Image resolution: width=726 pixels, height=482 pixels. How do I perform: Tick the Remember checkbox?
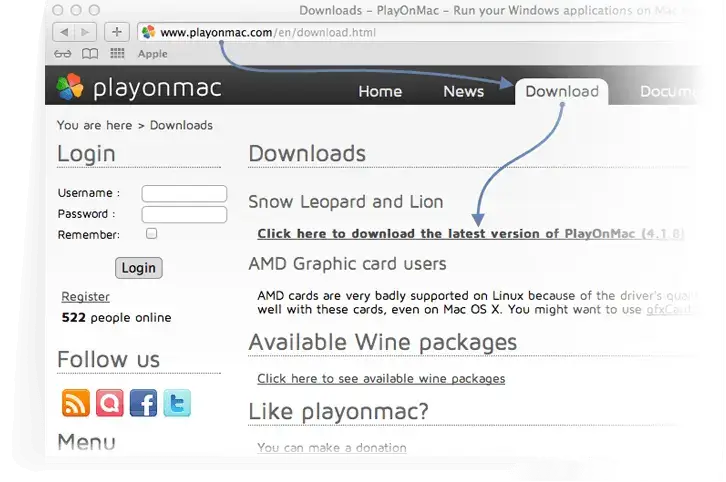(151, 233)
